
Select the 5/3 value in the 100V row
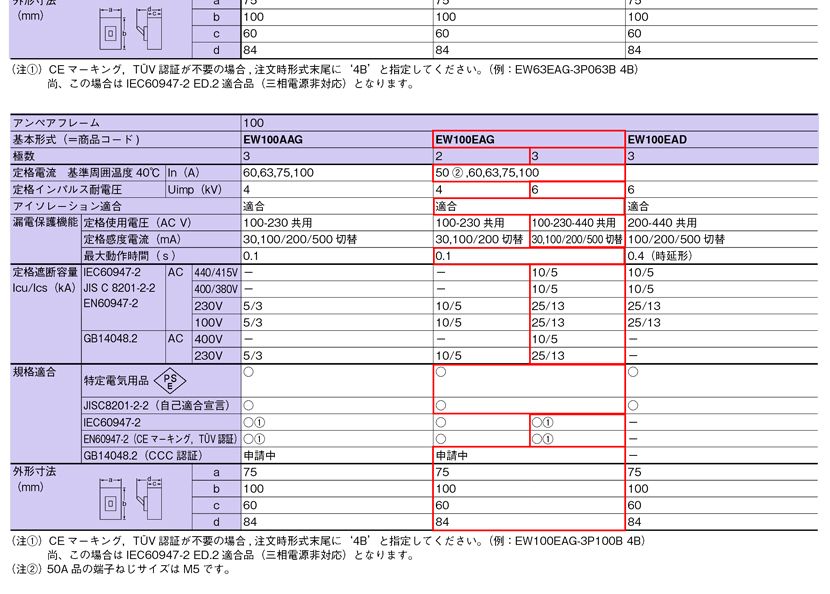[x=253, y=322]
